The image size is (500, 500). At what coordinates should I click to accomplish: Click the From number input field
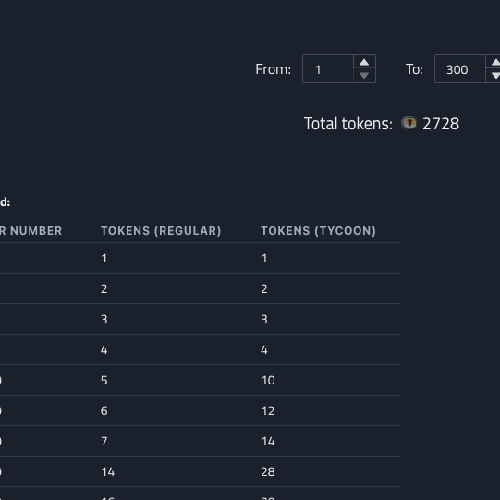[x=328, y=69]
